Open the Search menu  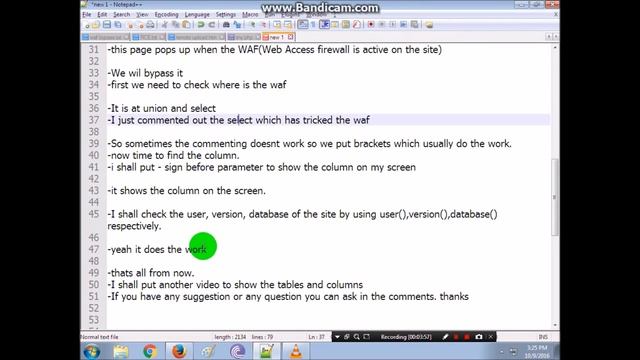(x=121, y=14)
